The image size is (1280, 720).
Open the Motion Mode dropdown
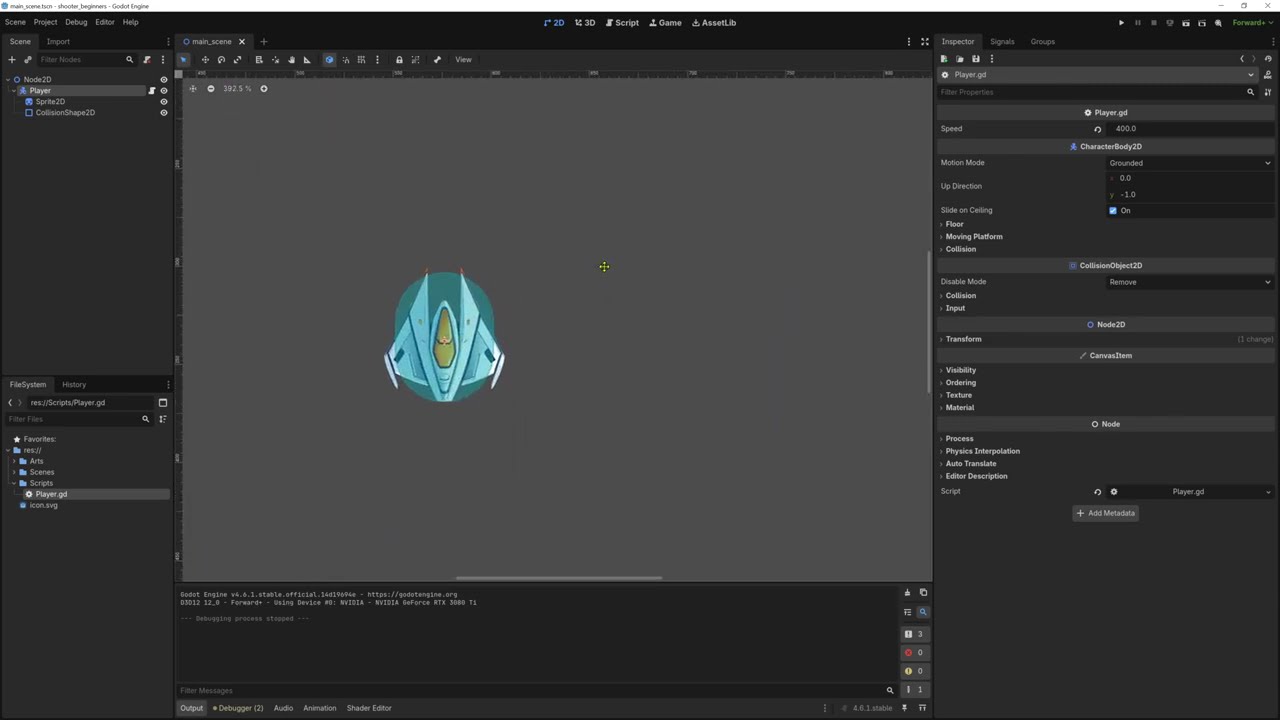click(x=1189, y=163)
